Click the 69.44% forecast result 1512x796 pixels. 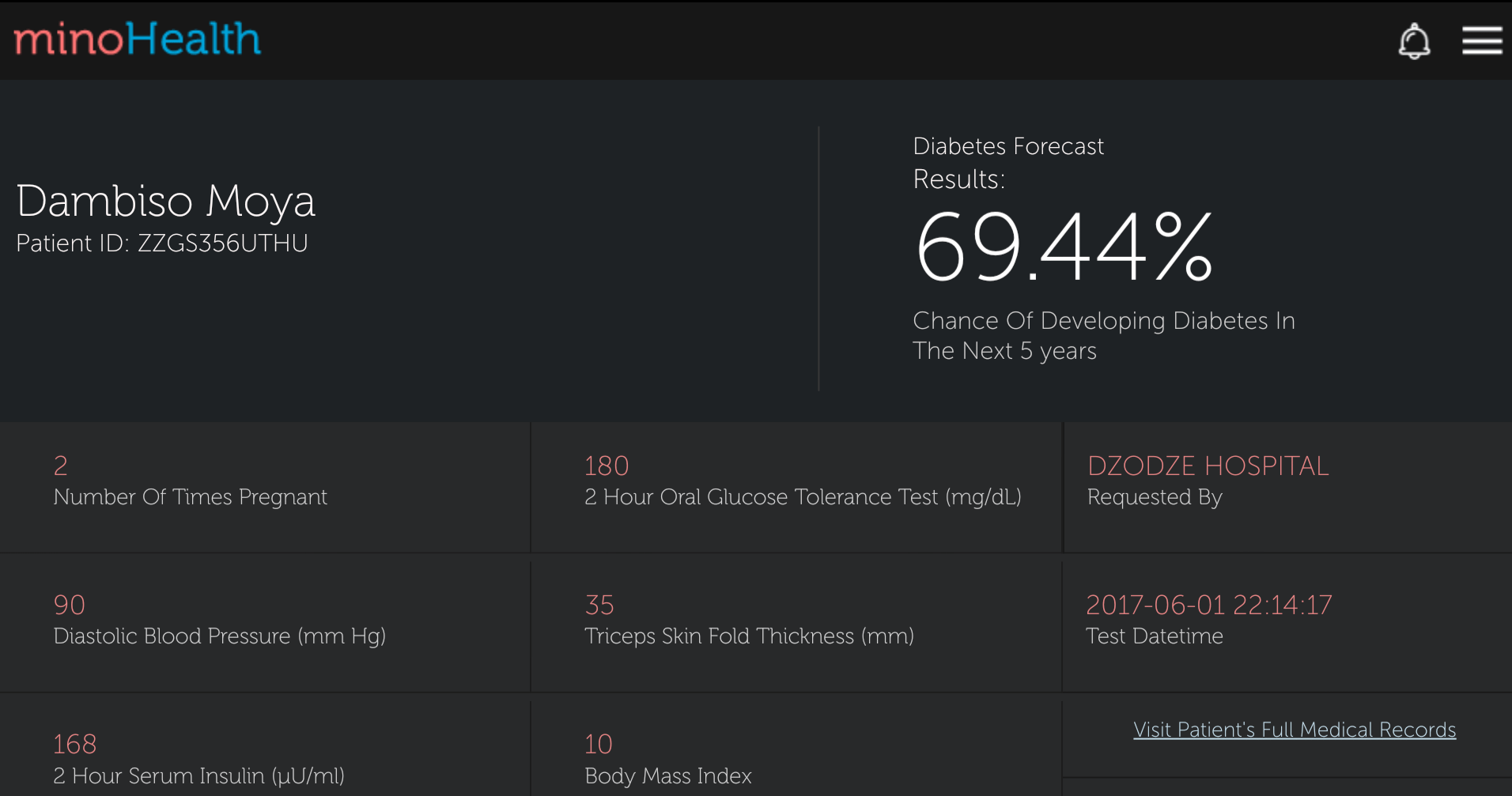pos(1063,247)
